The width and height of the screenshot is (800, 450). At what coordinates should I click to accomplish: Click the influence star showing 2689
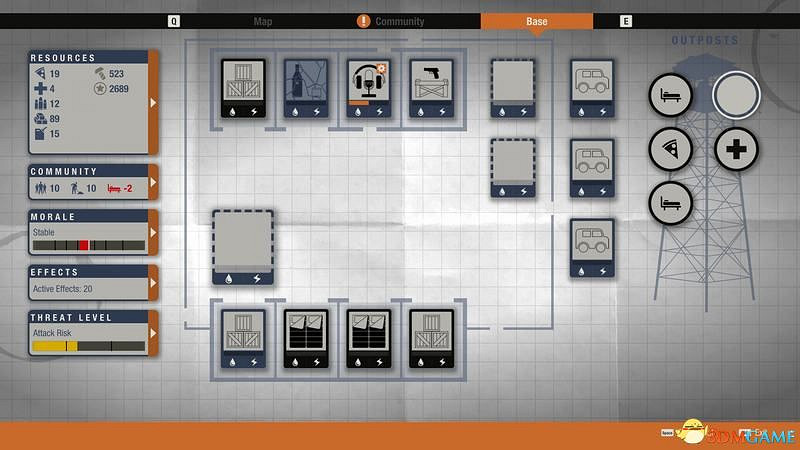point(101,89)
